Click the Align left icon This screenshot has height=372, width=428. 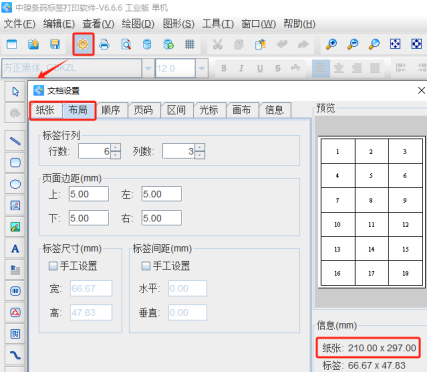321,68
